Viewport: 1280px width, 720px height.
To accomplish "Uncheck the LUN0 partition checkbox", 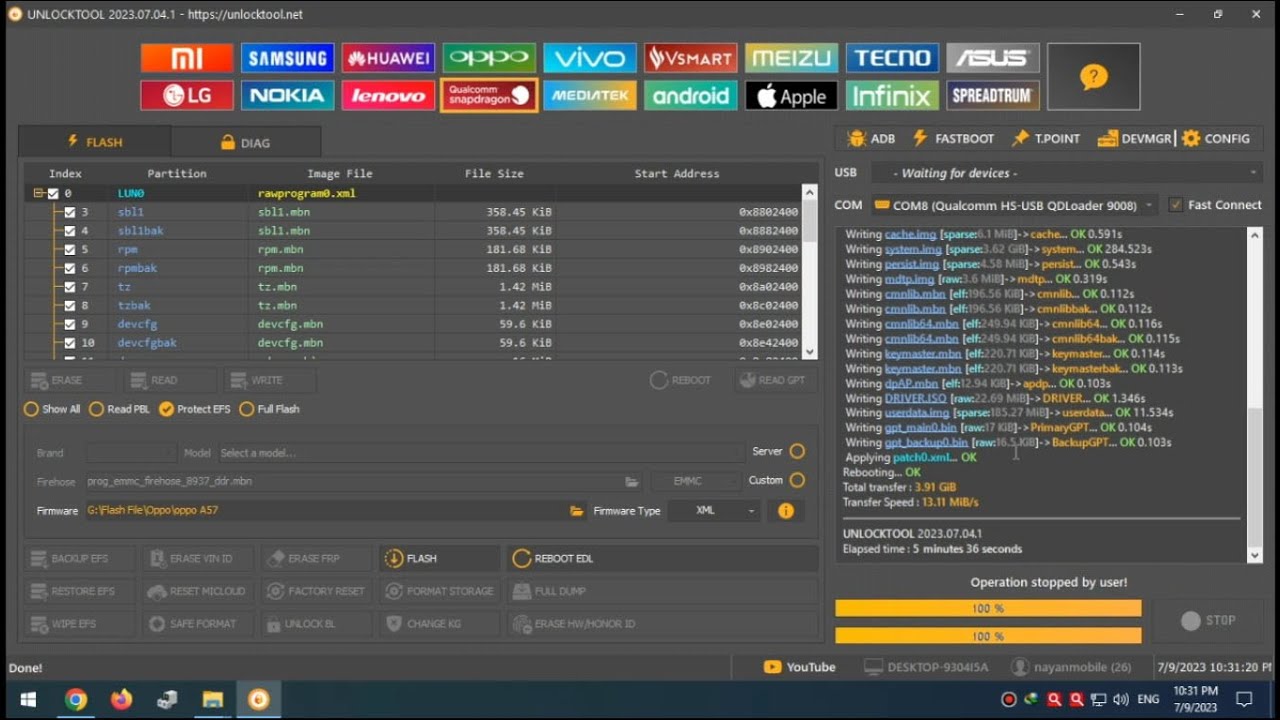I will pyautogui.click(x=53, y=194).
